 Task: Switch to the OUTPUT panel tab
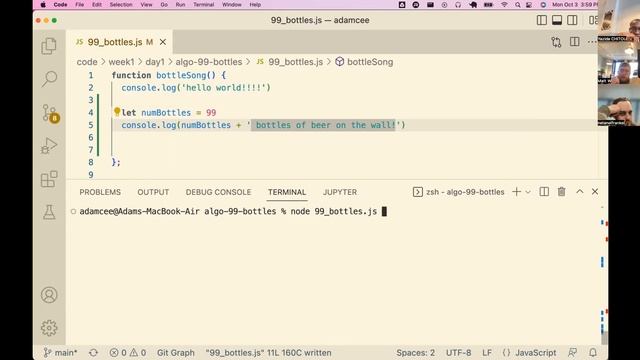tap(153, 192)
